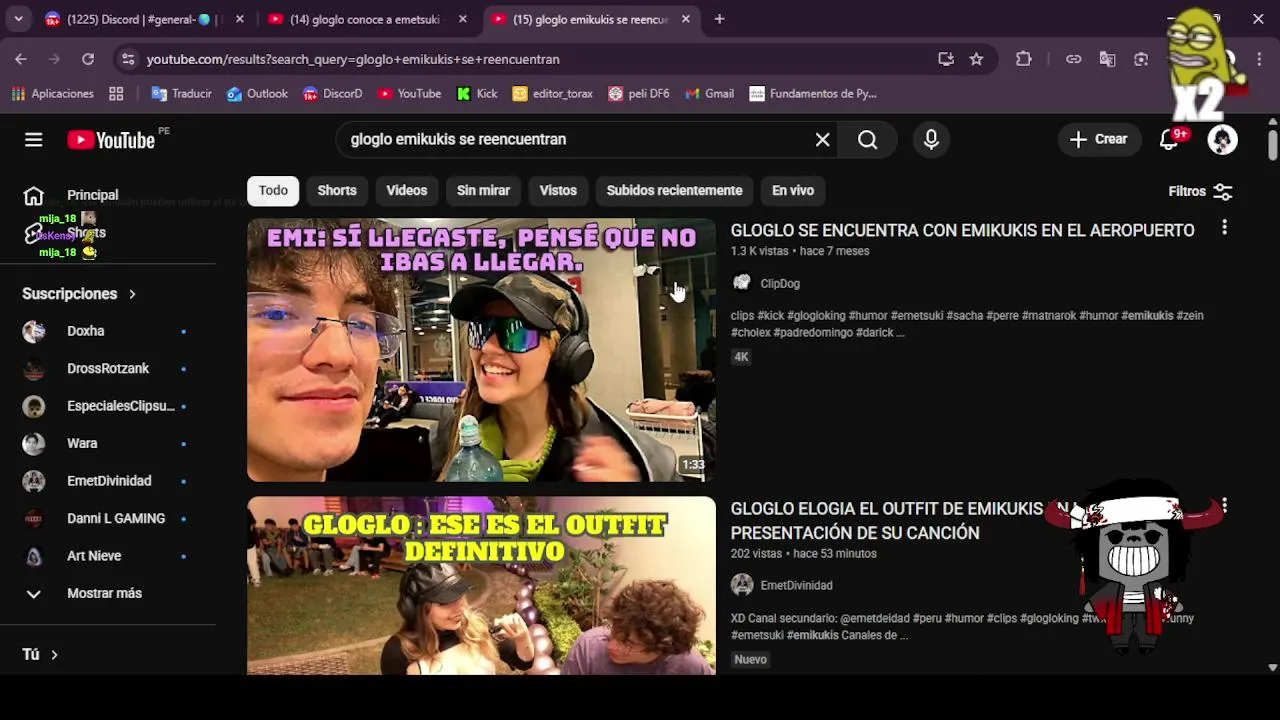Bookmark this page with the star

click(976, 59)
